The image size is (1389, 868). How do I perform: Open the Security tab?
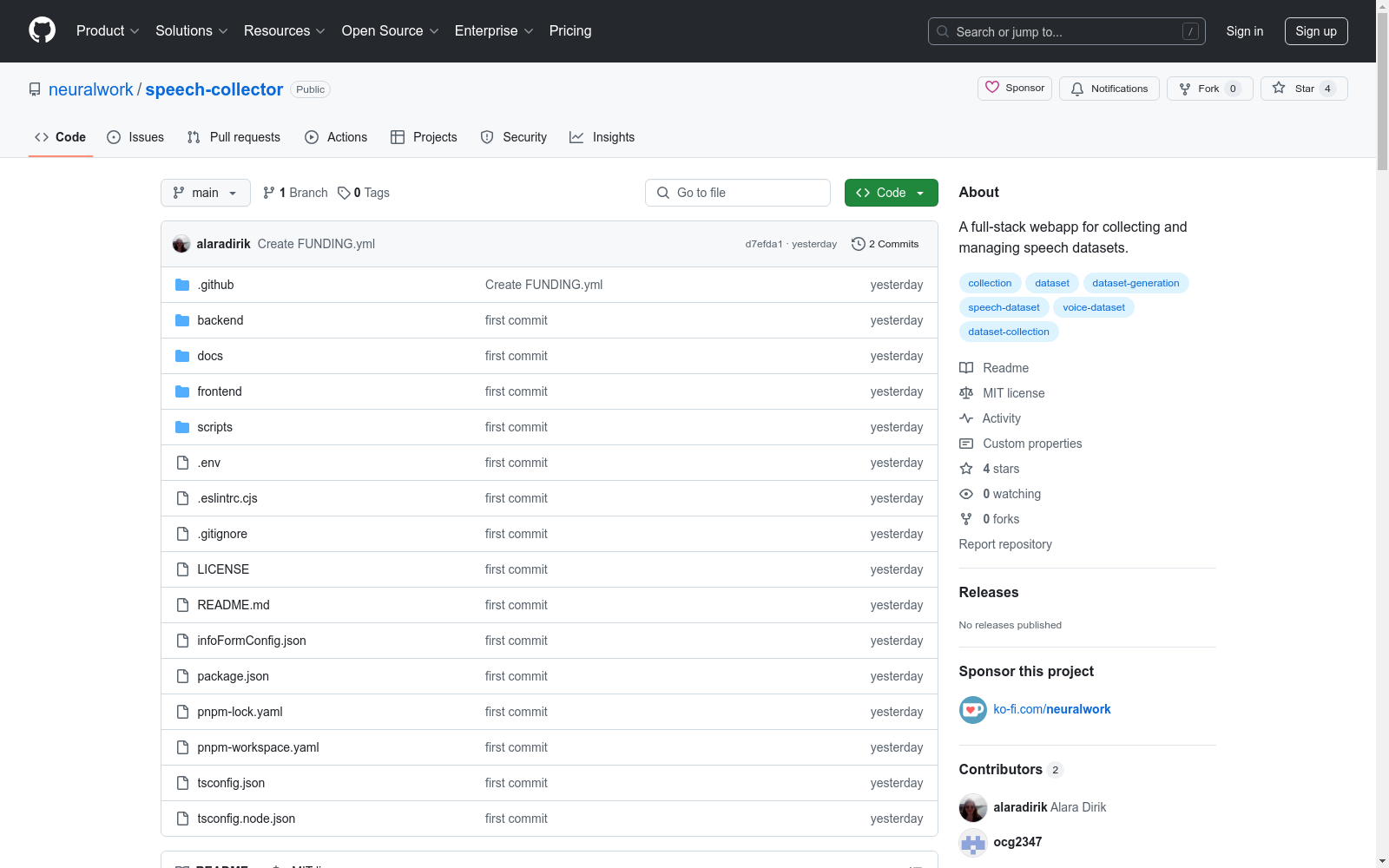pos(514,137)
